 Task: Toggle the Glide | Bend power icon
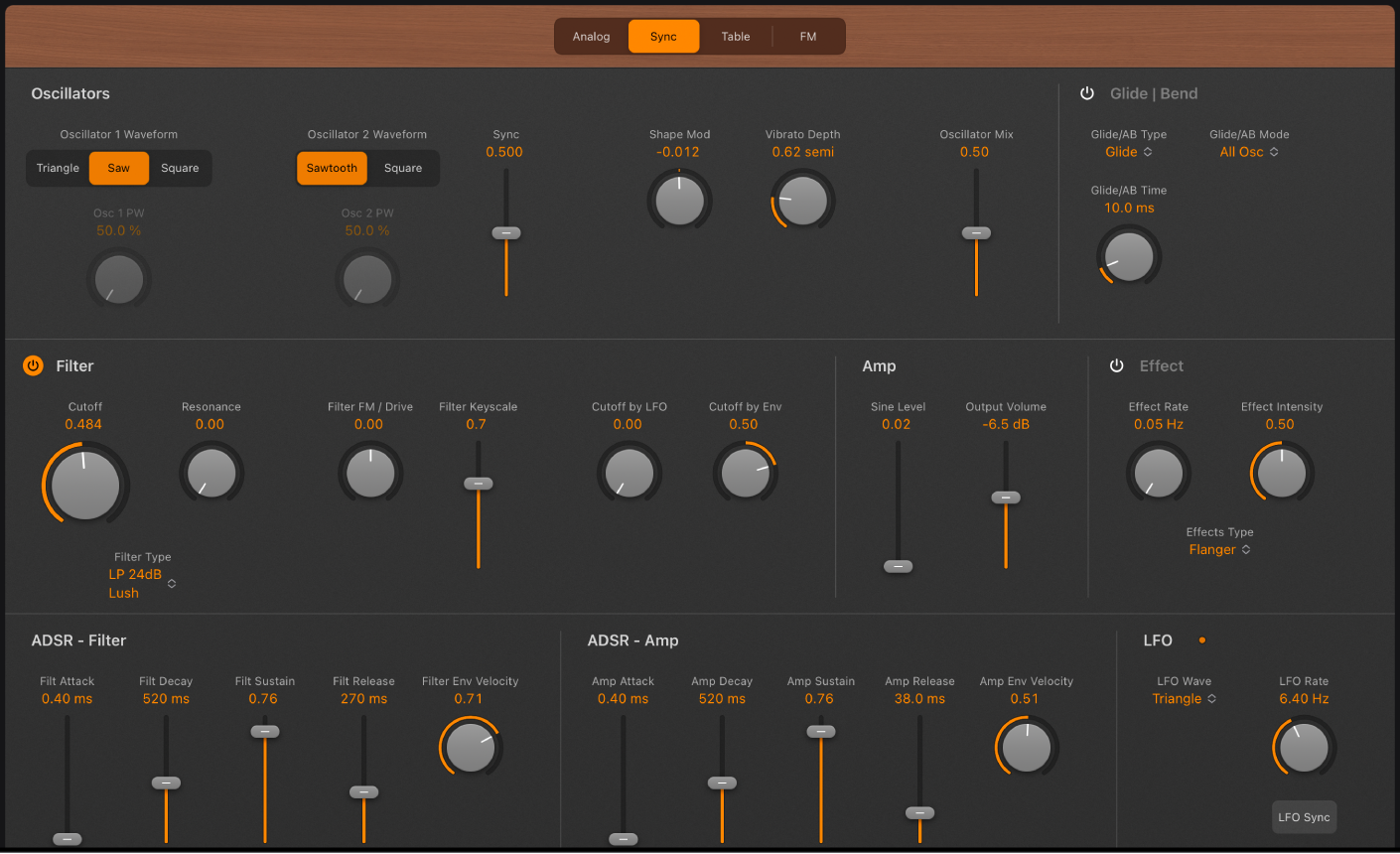click(x=1087, y=92)
